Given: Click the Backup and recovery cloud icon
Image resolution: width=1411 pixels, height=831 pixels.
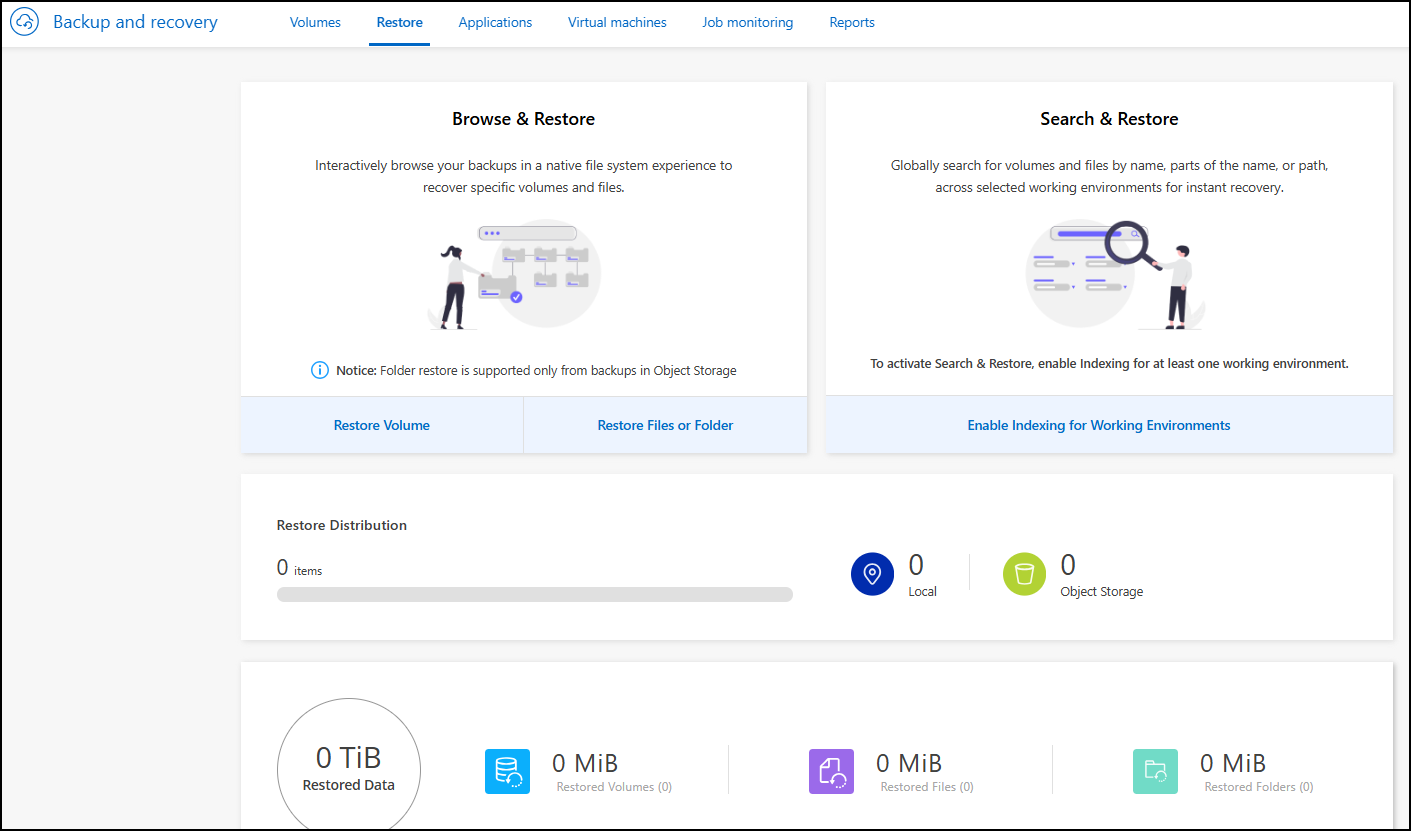Looking at the screenshot, I should point(24,22).
